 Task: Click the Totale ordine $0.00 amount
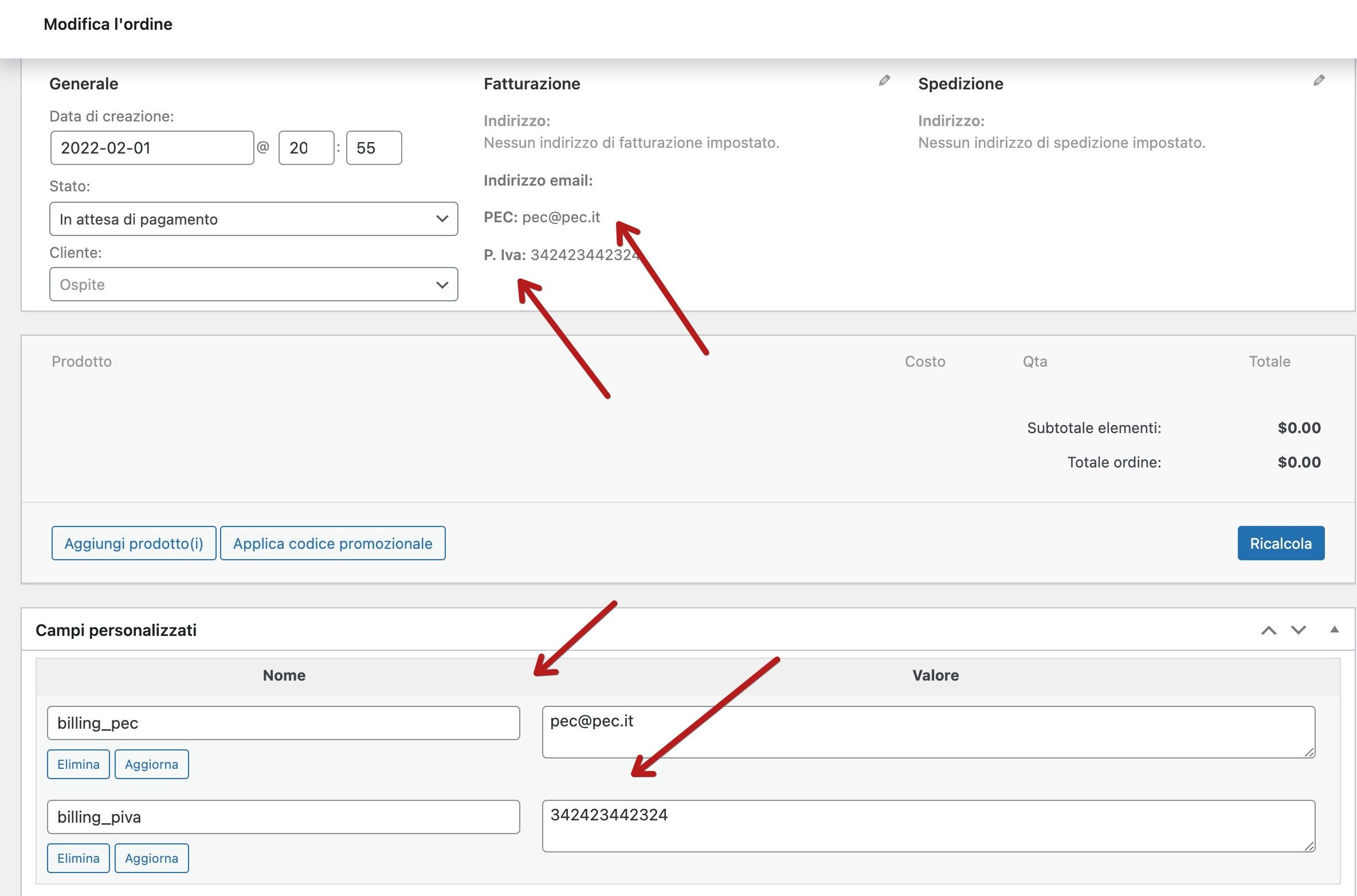(x=1299, y=462)
